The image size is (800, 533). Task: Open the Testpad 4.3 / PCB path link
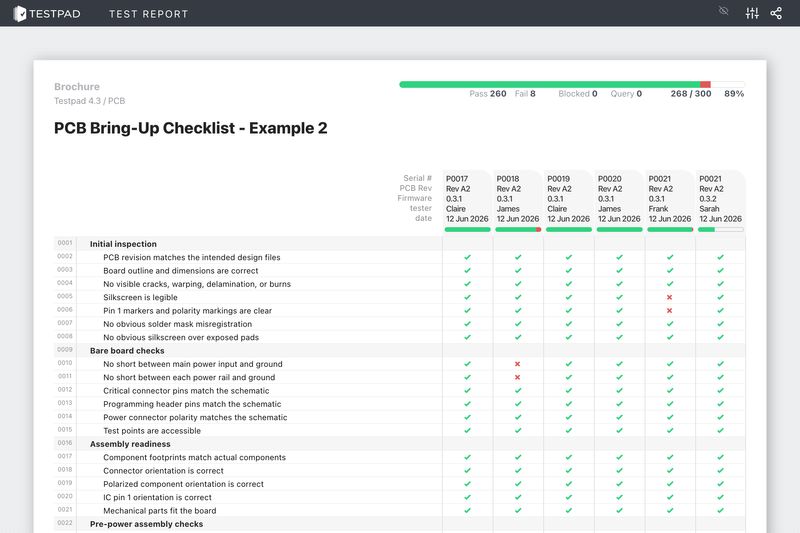coord(90,101)
